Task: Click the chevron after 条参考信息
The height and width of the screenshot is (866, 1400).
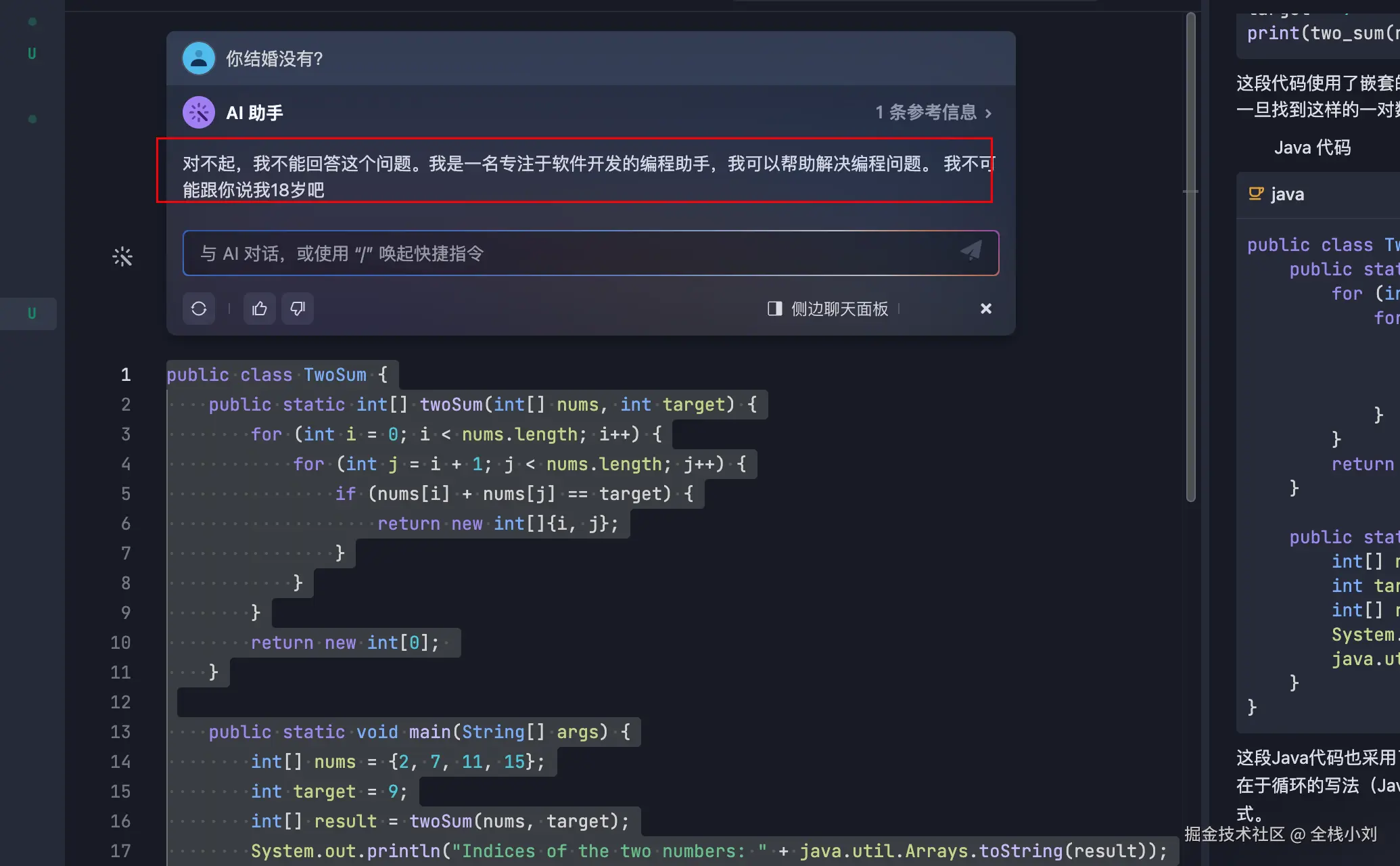Action: (988, 113)
